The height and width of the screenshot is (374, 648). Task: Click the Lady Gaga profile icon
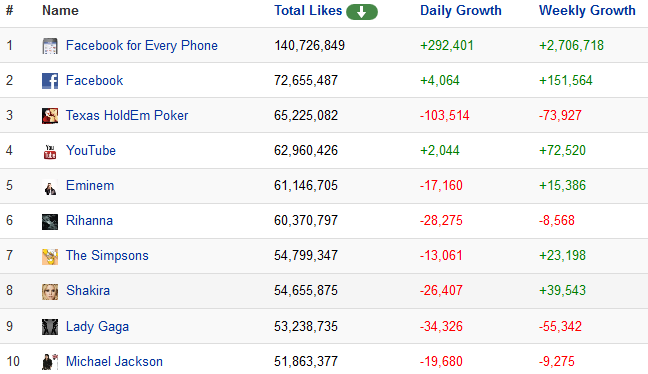[50, 327]
